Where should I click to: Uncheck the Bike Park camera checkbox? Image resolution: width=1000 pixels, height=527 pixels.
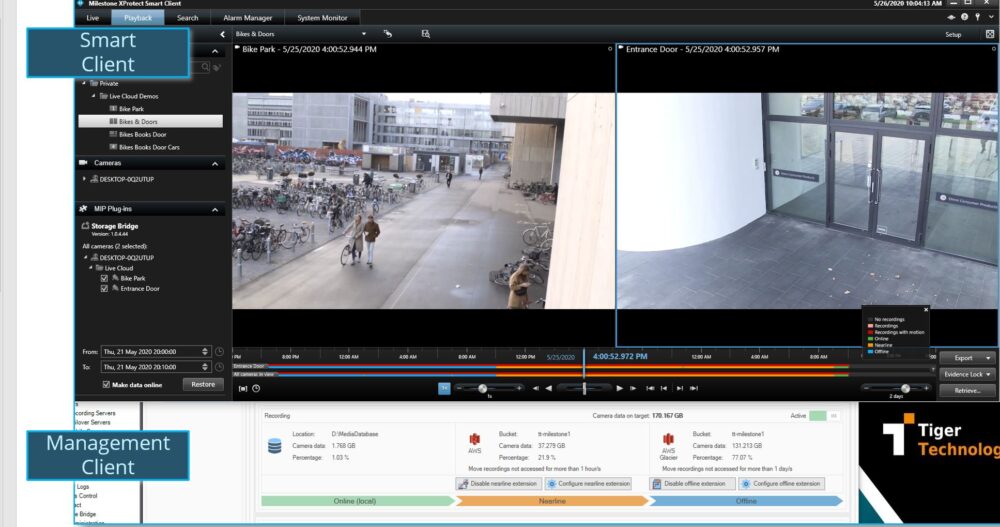(105, 278)
